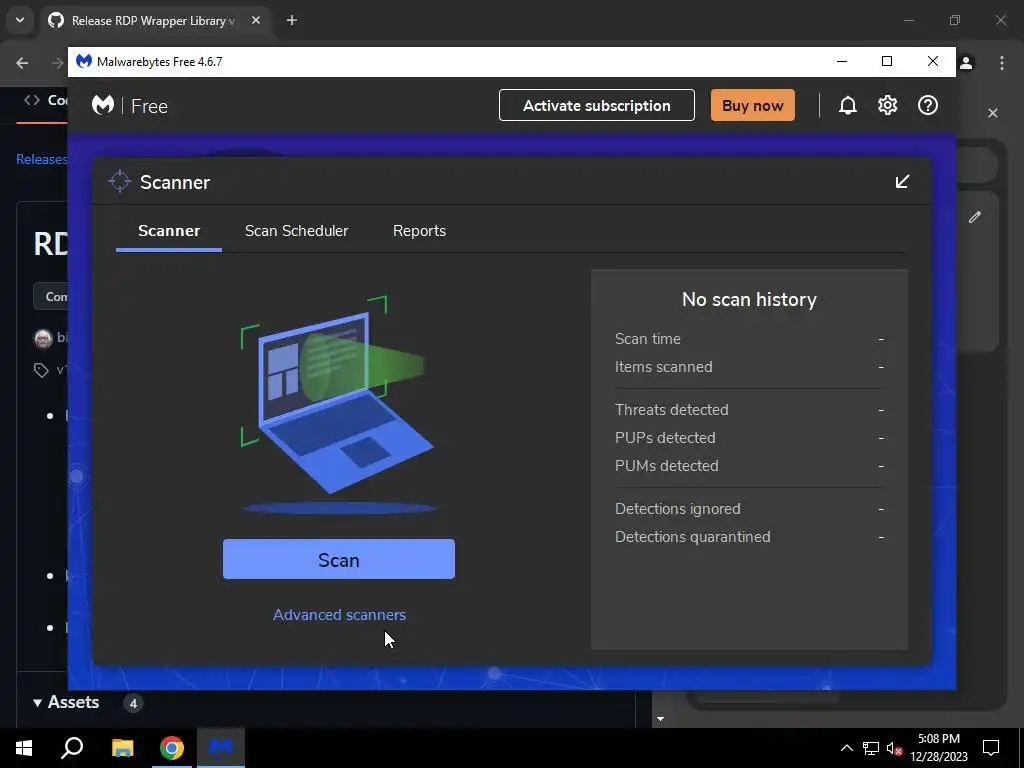Click the 'Threats detected' row label
Viewport: 1024px width, 768px height.
point(671,409)
